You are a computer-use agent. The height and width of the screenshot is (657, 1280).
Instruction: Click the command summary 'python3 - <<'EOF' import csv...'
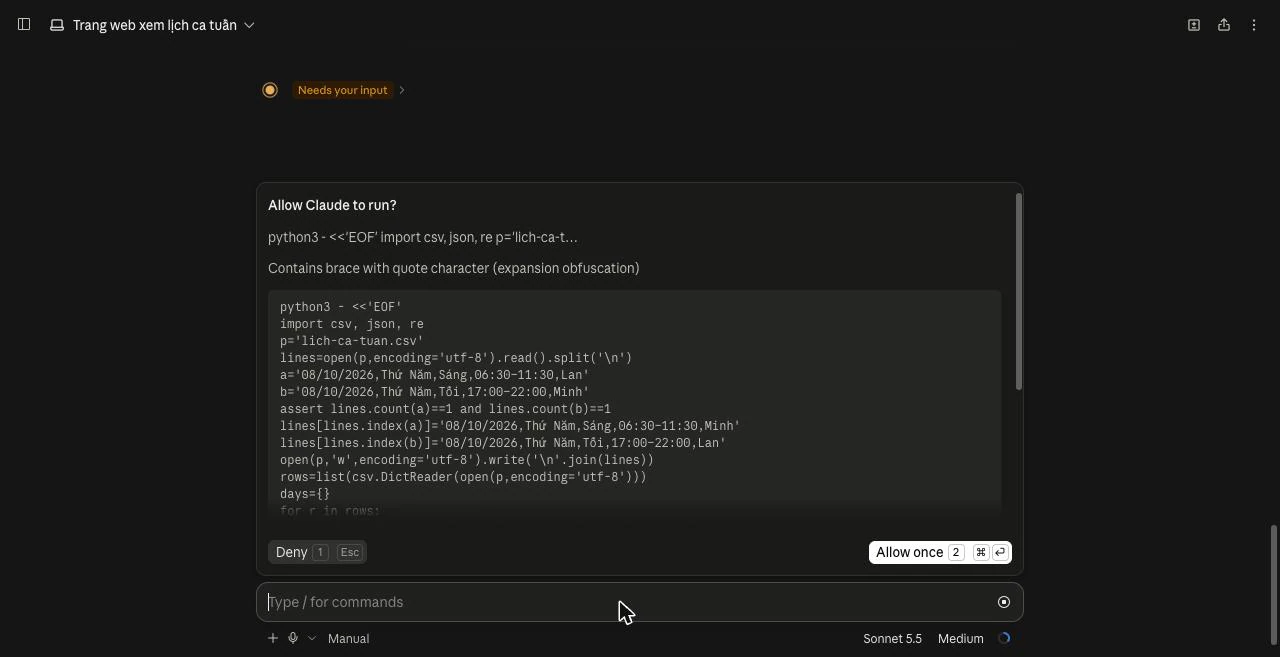click(x=422, y=237)
